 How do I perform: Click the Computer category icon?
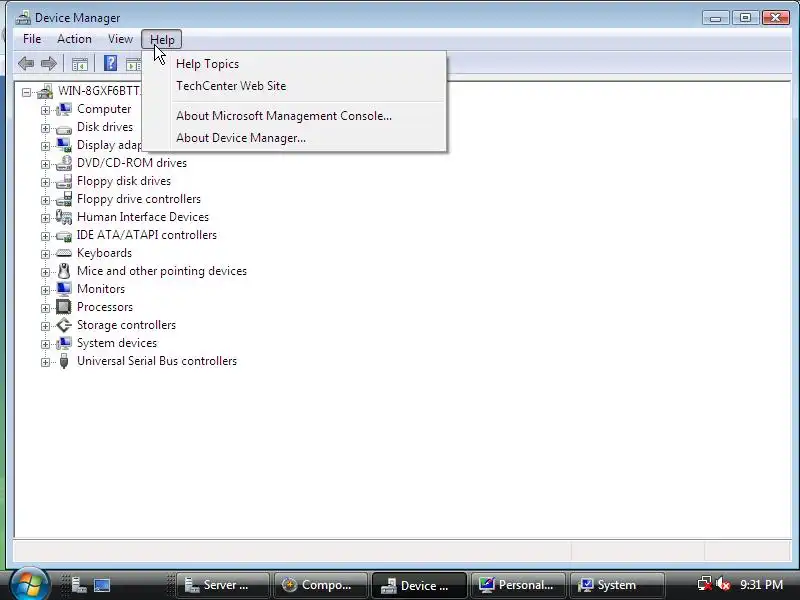[64, 109]
